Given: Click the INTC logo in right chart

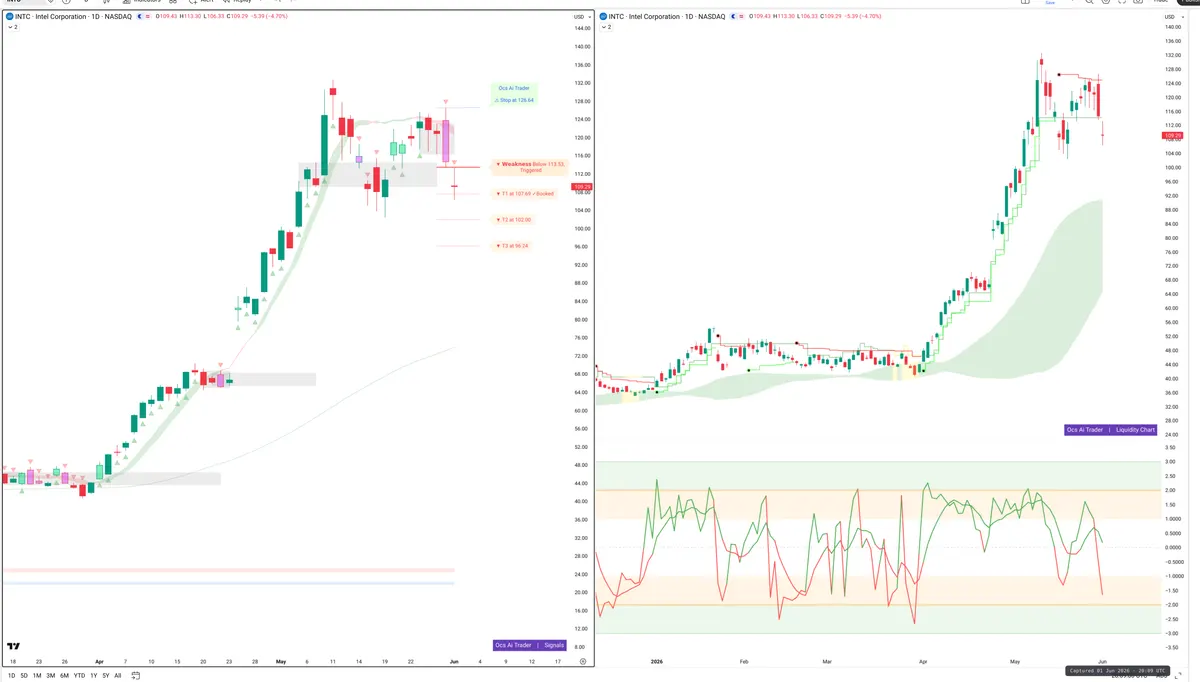Looking at the screenshot, I should tap(603, 16).
